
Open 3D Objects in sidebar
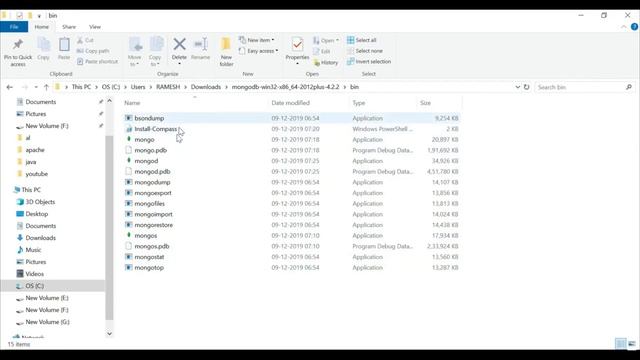(40, 202)
